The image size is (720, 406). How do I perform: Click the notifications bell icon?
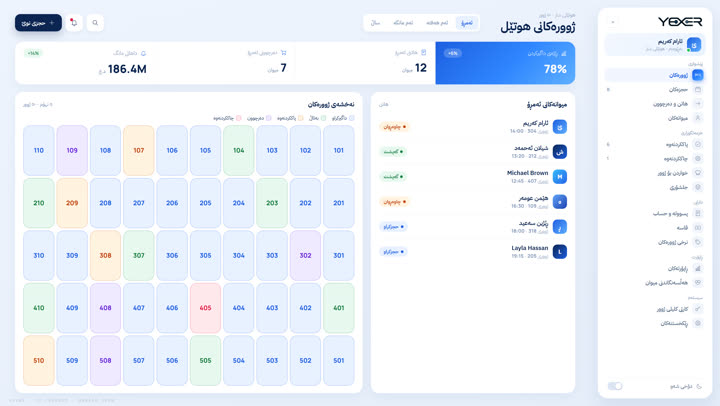(x=74, y=23)
